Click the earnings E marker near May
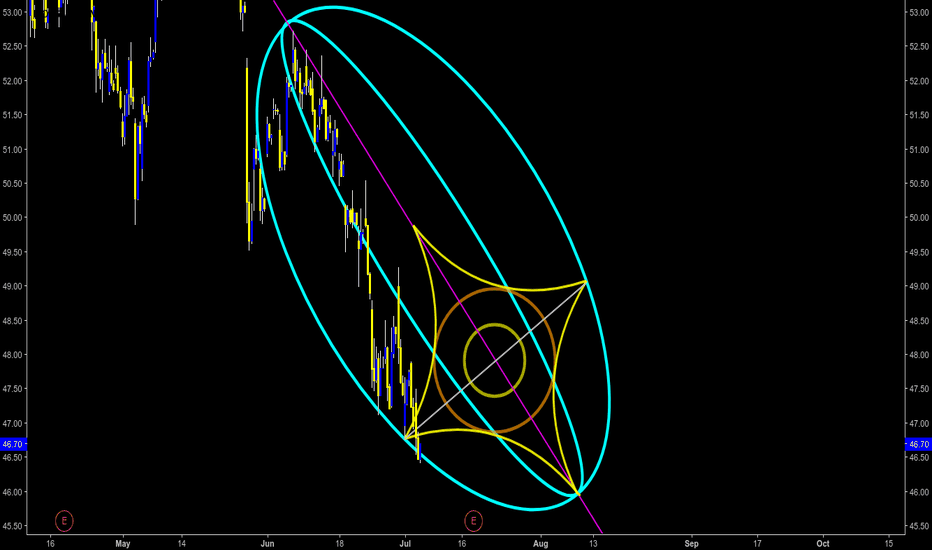The image size is (932, 550). click(x=64, y=521)
